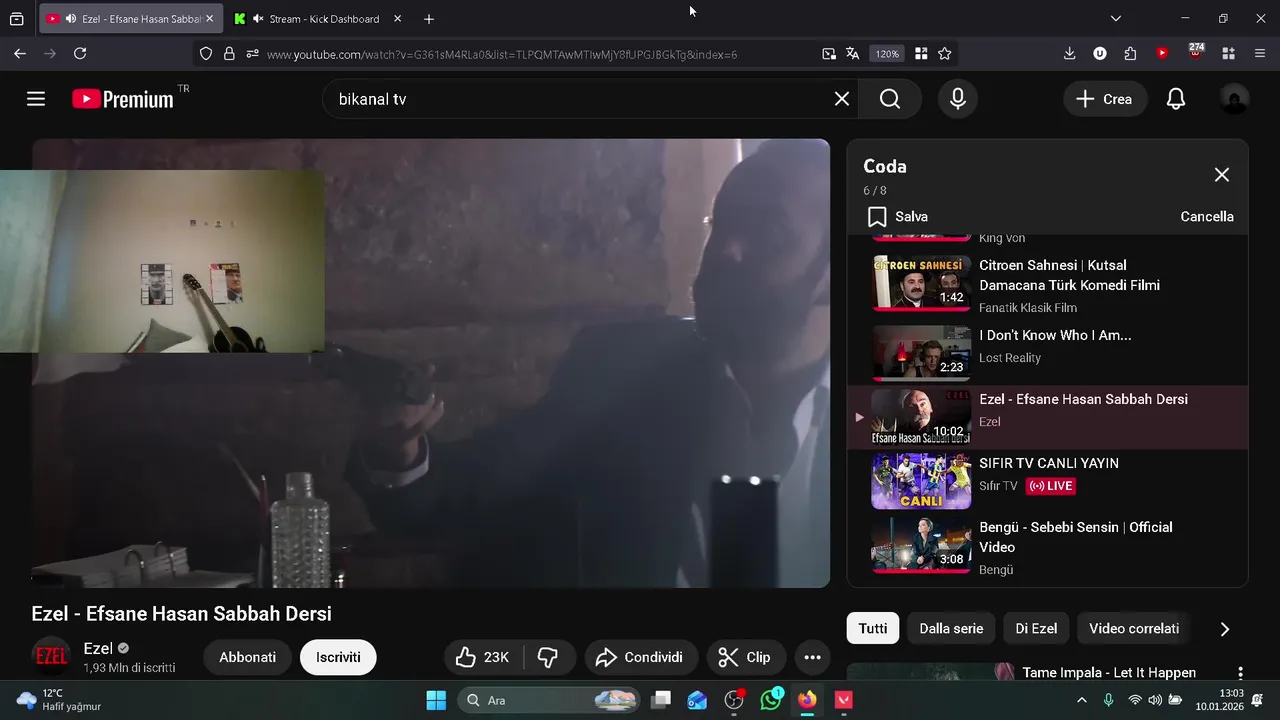This screenshot has height=720, width=1280.
Task: Close the Ezel YouTube browser tab
Action: (x=209, y=19)
